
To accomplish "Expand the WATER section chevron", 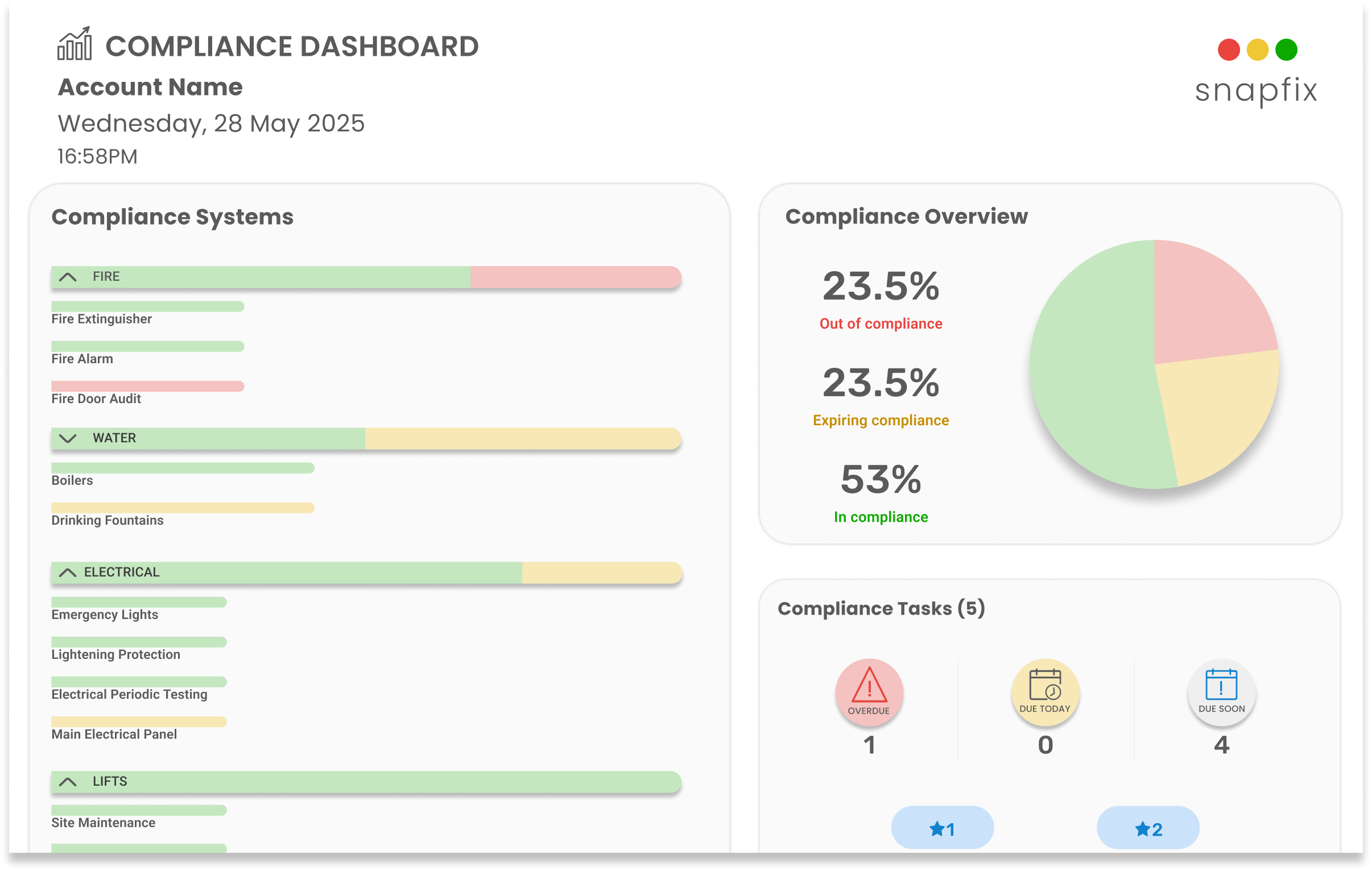I will [x=68, y=439].
